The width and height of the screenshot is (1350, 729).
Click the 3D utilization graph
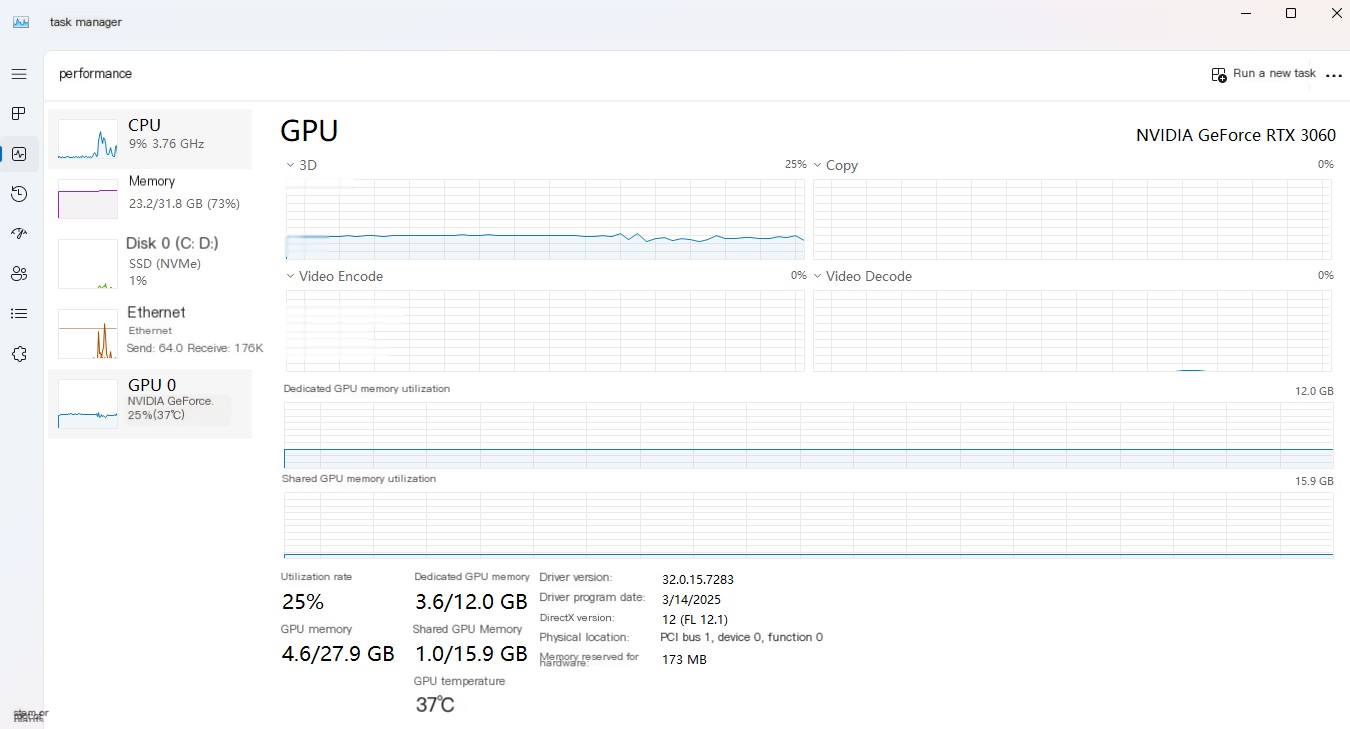[x=545, y=219]
